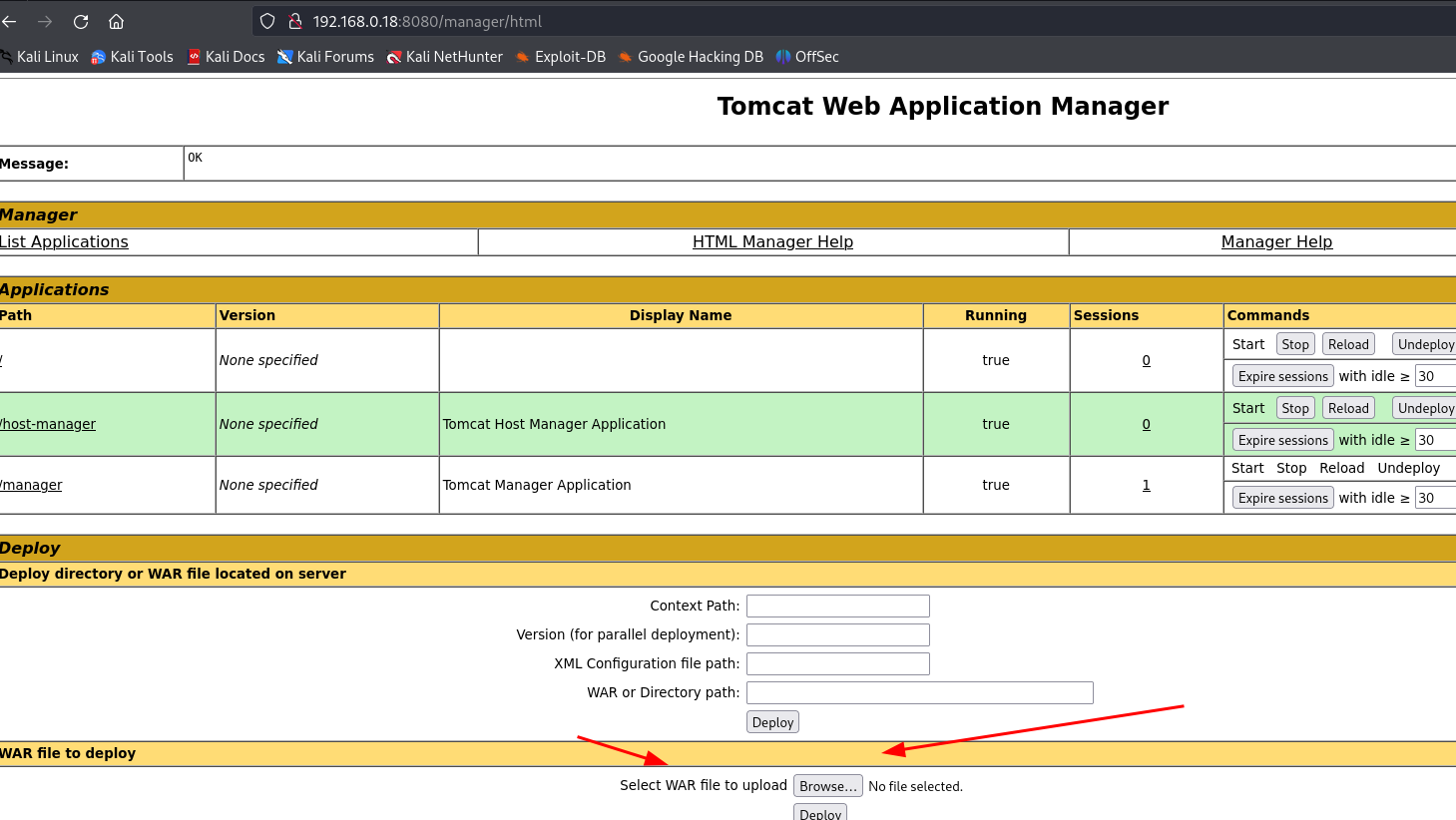Open Kali NetHunter bookmark
Viewport: 1456px width, 820px height.
coord(444,57)
